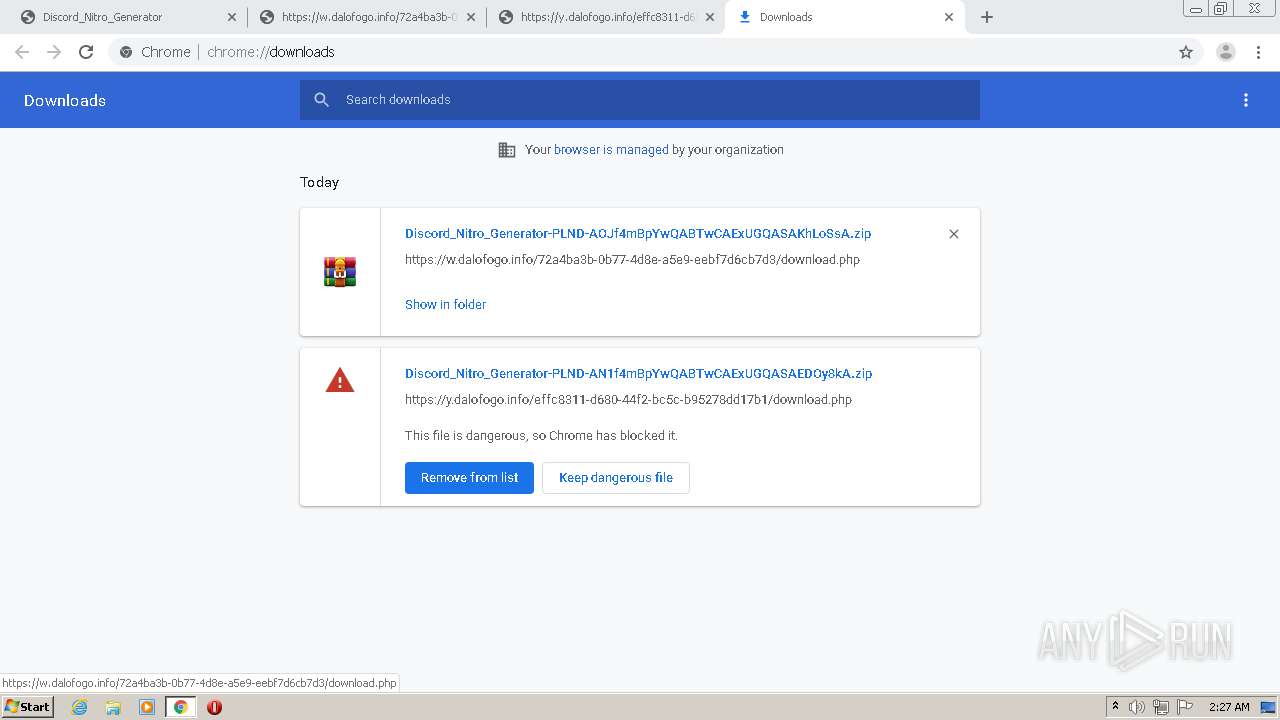This screenshot has height=720, width=1280.
Task: Click the network icon in system tray
Action: pos(1161,707)
